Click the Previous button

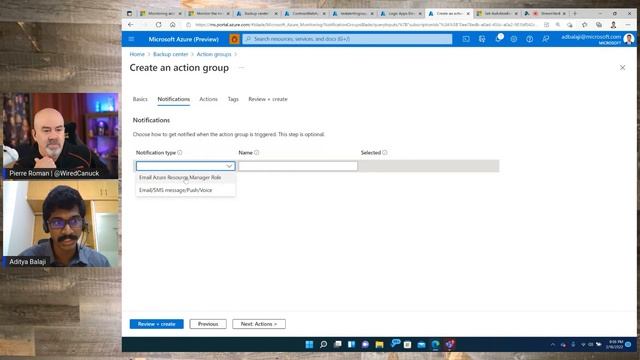pyautogui.click(x=208, y=324)
